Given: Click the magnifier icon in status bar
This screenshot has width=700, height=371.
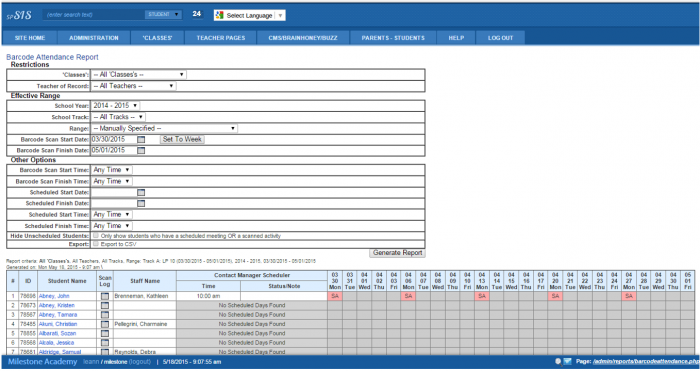Looking at the screenshot, I should (x=558, y=362).
